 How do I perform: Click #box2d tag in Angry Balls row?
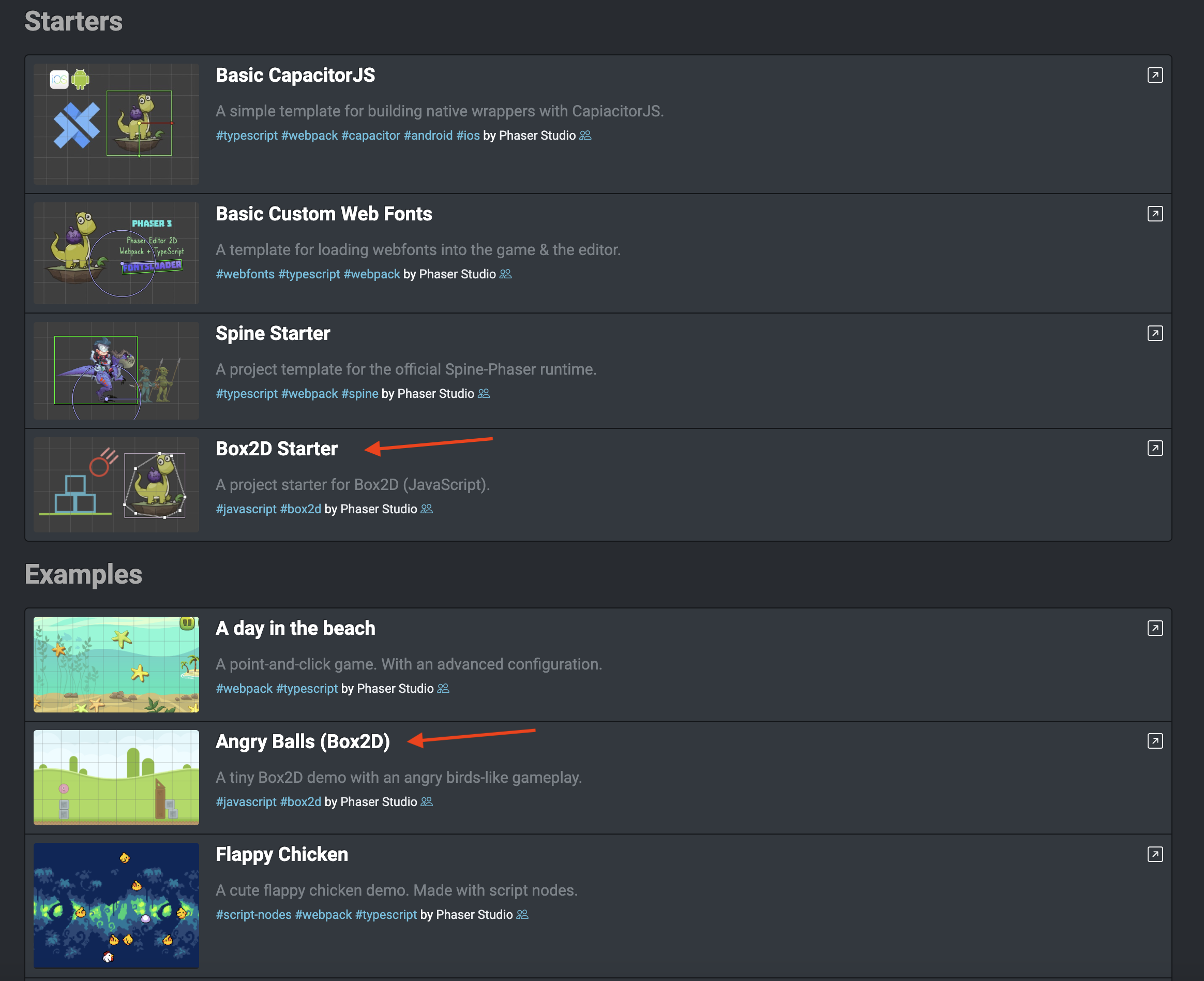[300, 802]
